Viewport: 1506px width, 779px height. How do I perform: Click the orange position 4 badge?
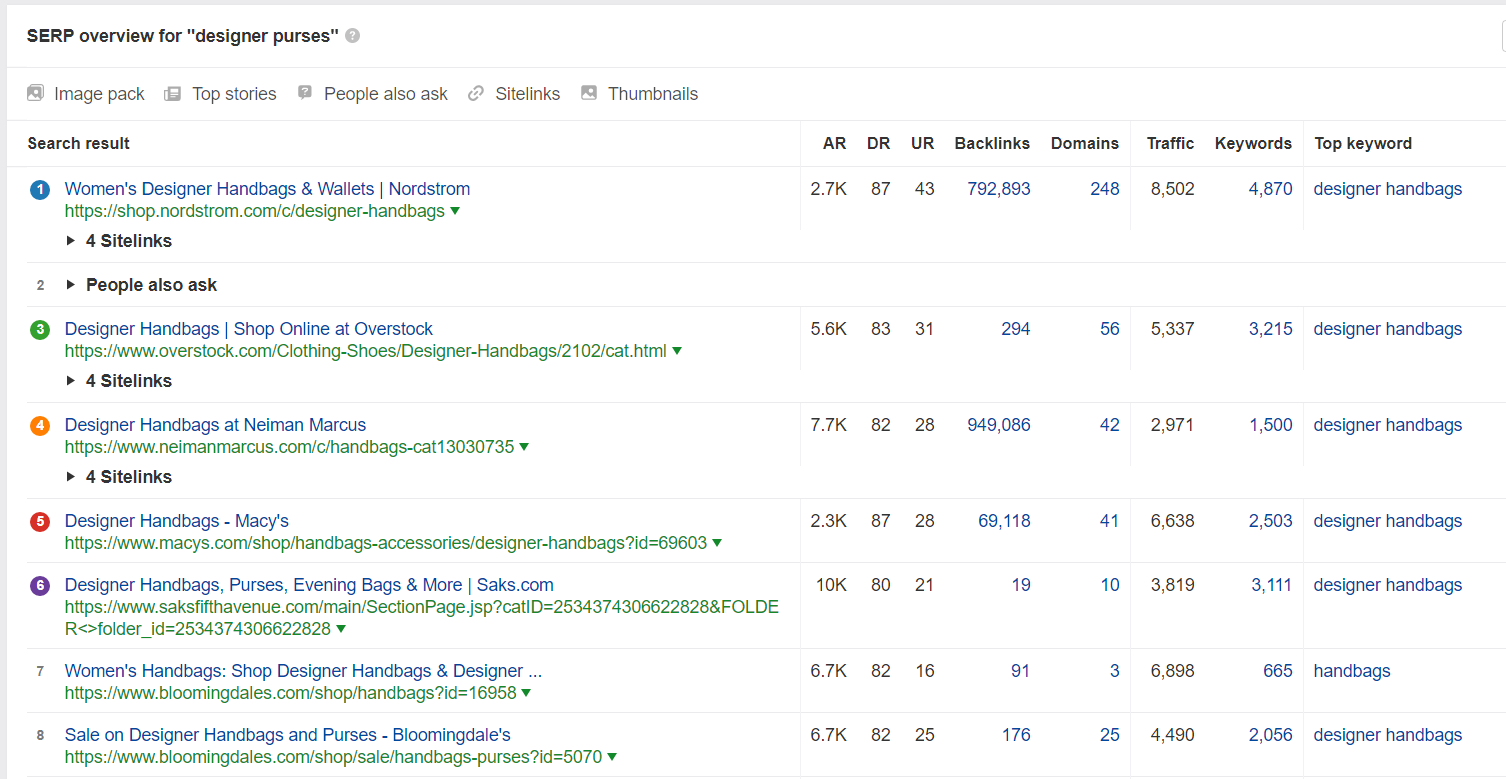[40, 425]
